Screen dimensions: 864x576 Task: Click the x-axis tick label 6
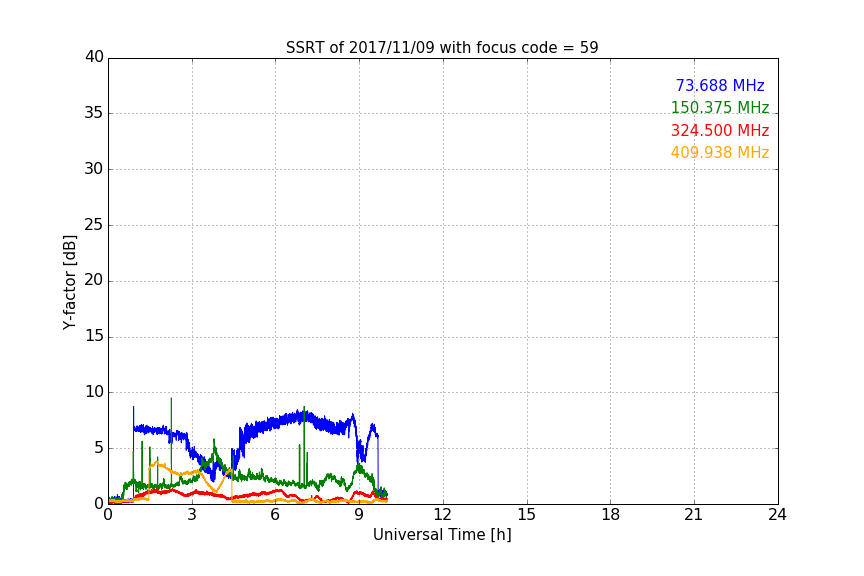275,515
